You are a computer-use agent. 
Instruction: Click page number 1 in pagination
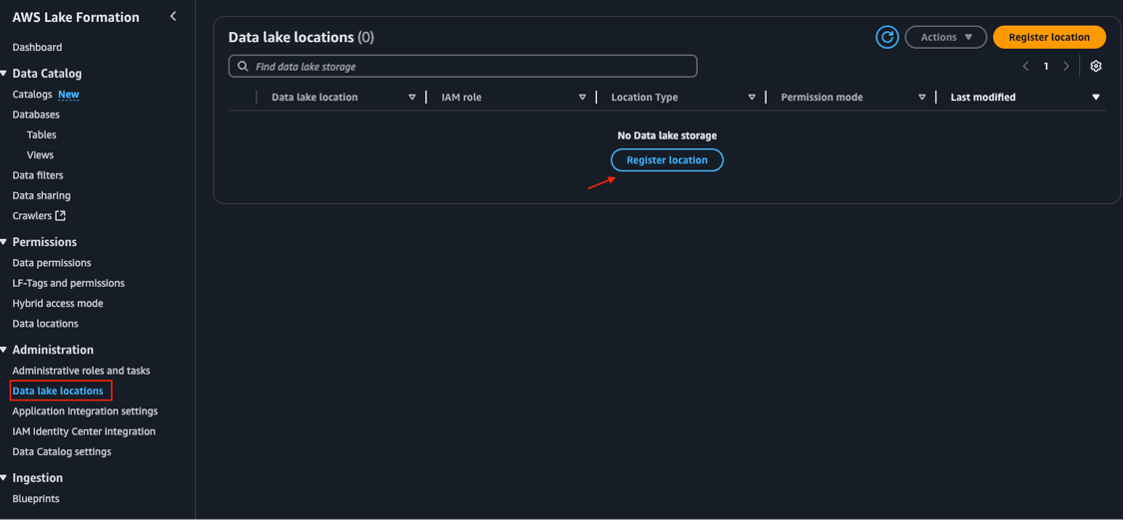coord(1046,66)
